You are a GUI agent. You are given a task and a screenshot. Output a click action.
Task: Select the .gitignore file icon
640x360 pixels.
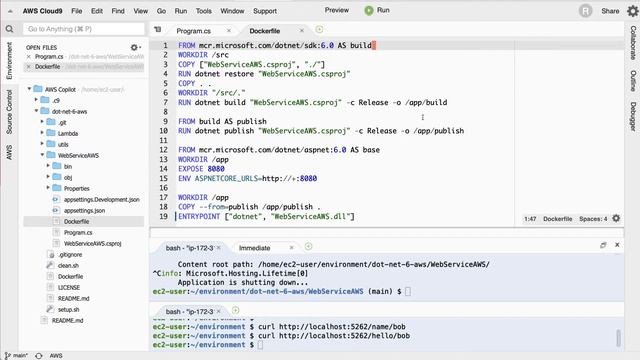click(x=51, y=254)
